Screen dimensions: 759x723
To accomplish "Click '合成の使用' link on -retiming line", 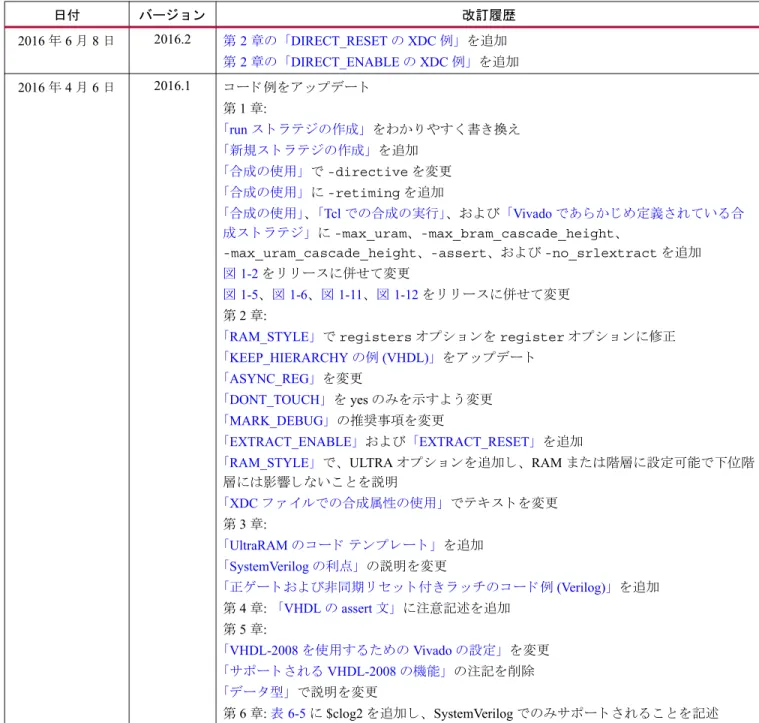I will (263, 193).
